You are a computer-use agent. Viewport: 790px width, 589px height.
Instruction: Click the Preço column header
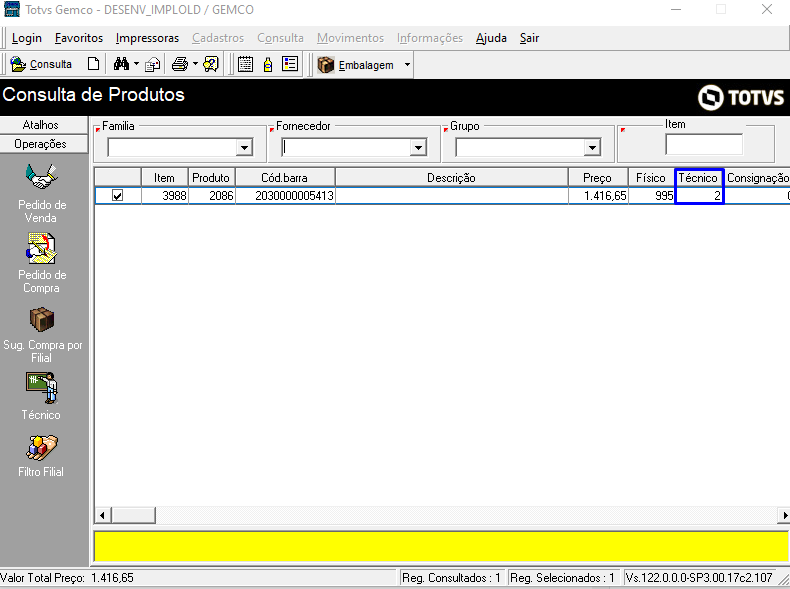(598, 177)
